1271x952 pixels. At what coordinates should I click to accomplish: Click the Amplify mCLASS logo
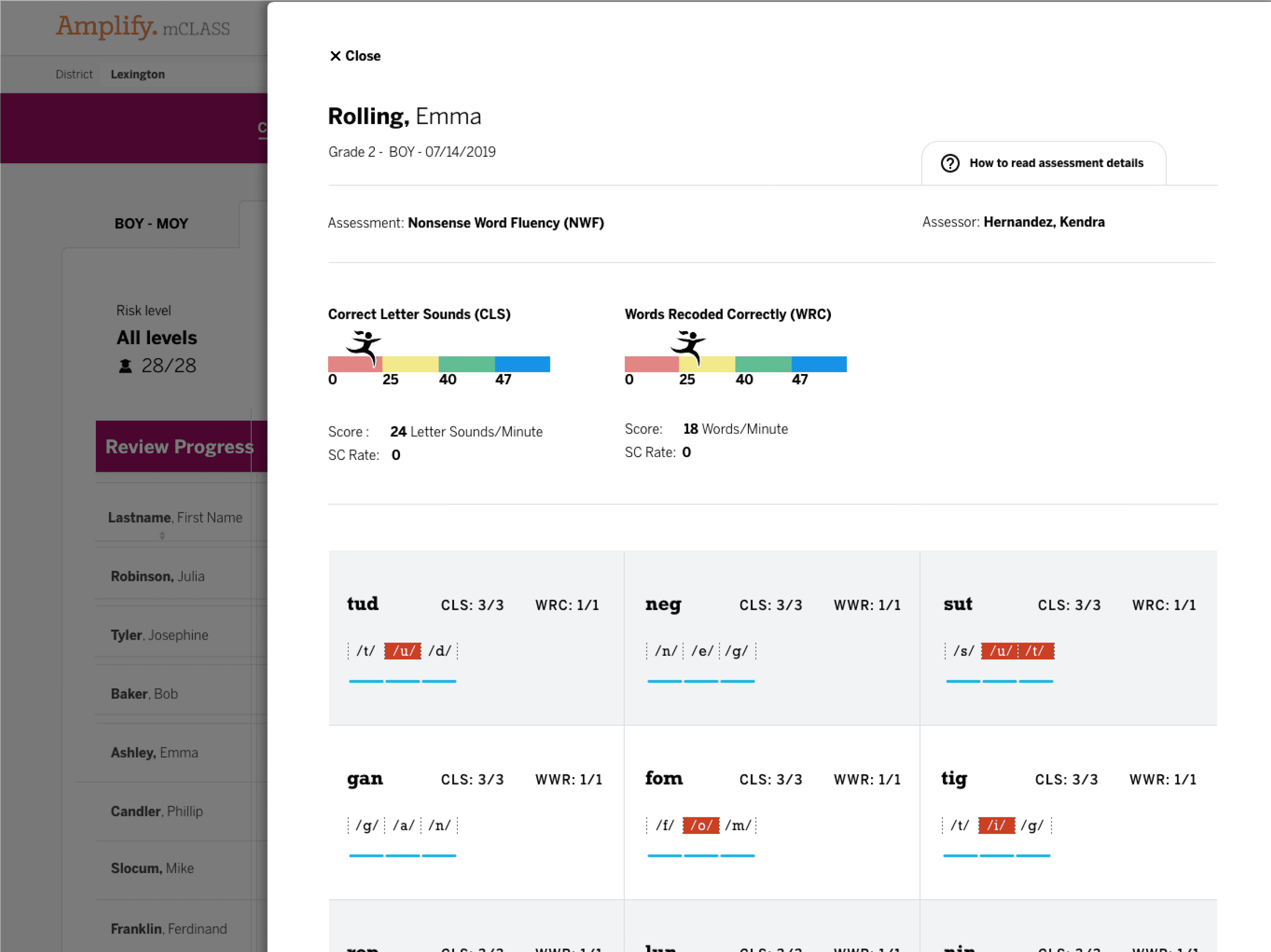coord(143,26)
